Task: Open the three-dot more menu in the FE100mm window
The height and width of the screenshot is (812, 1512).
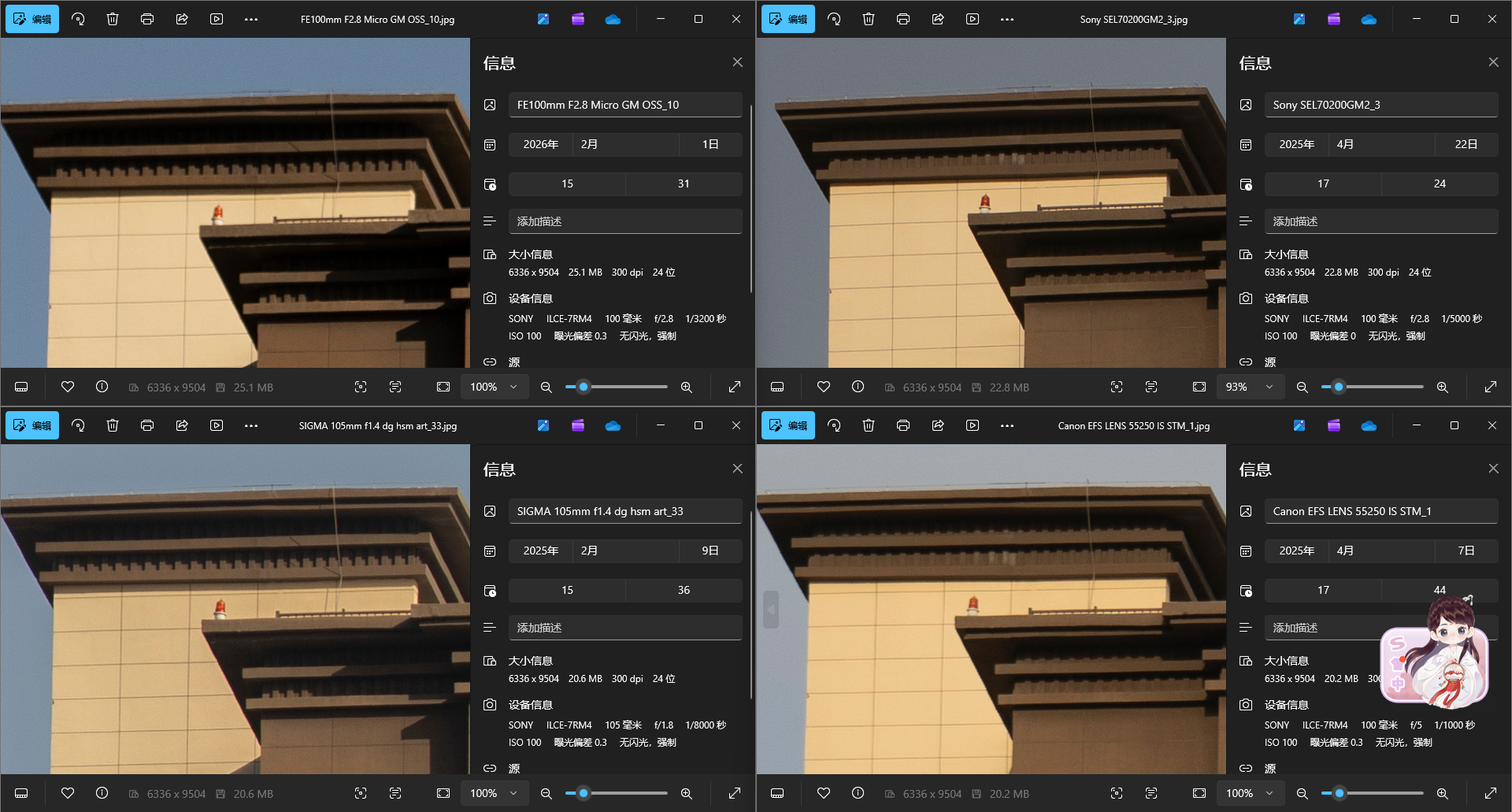Action: [x=251, y=19]
